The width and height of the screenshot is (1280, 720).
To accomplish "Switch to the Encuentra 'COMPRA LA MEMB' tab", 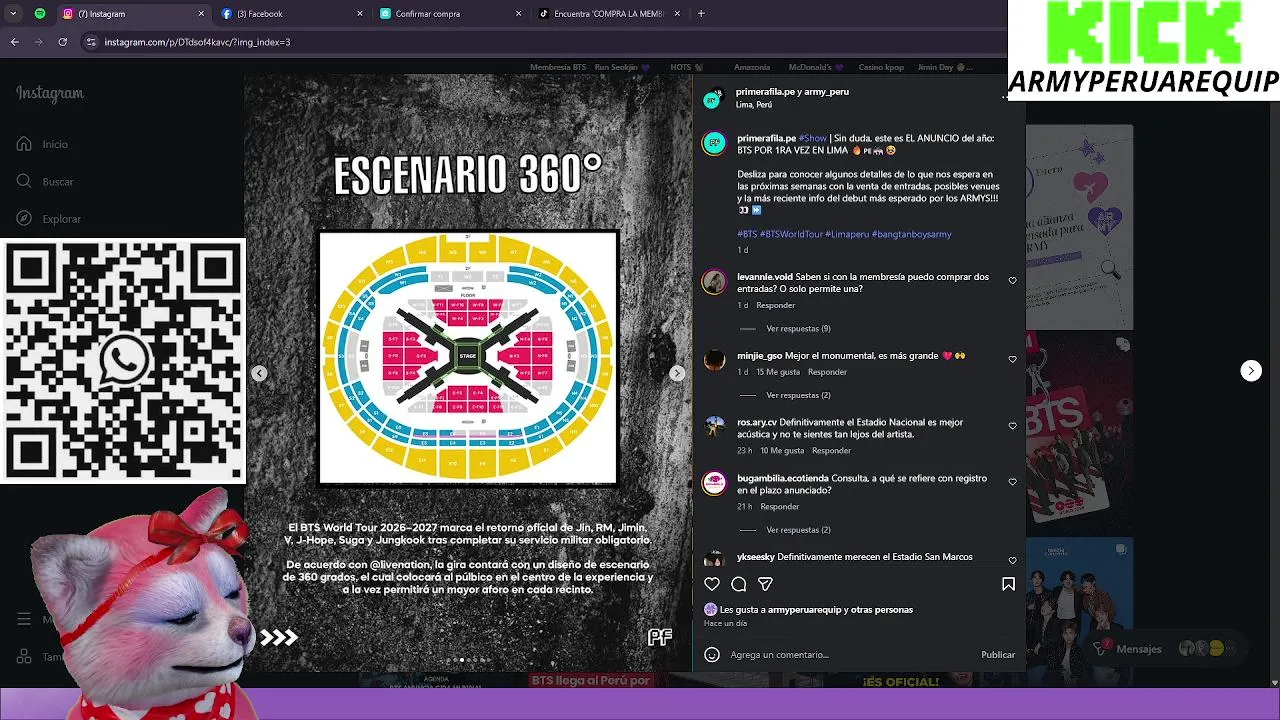I will click(611, 14).
